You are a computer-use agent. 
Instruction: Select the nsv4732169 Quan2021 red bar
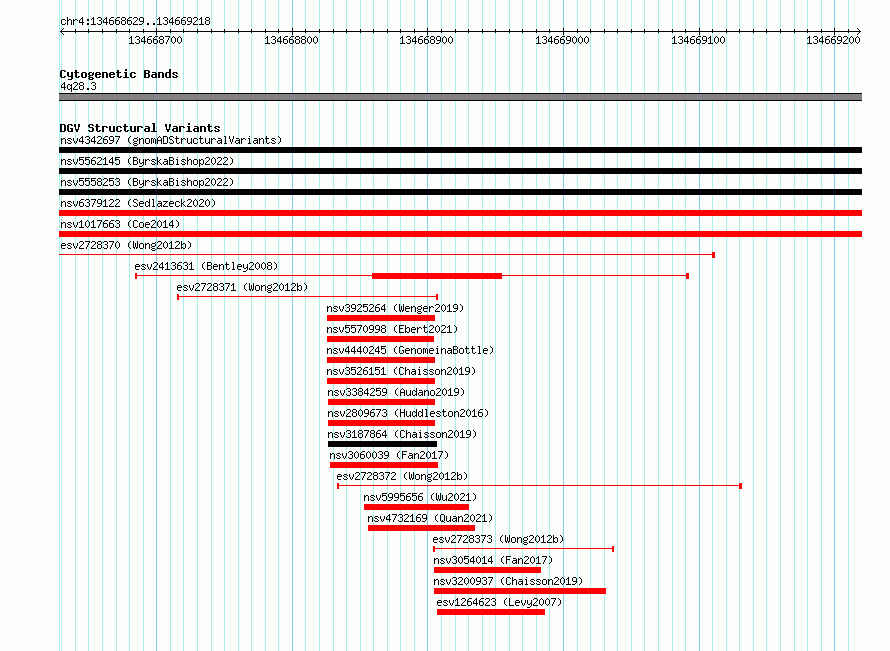(421, 528)
